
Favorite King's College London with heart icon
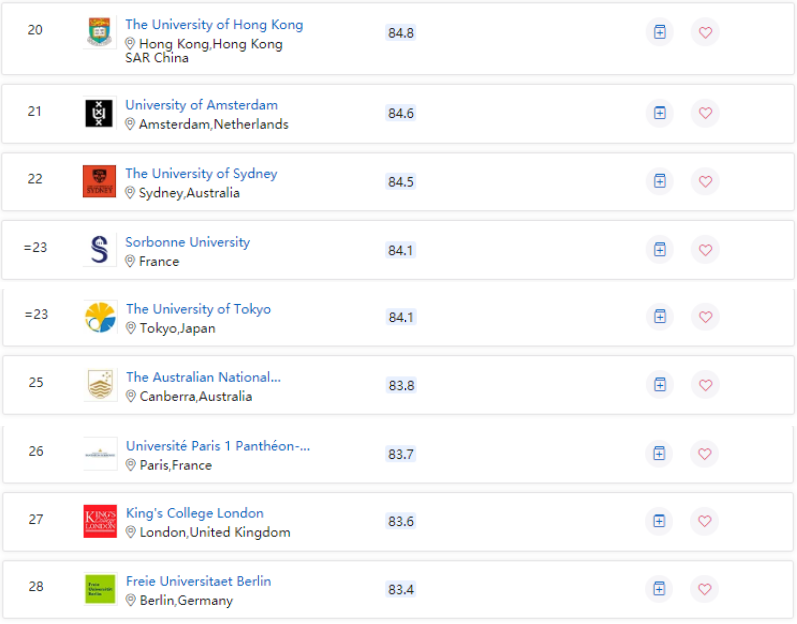(x=705, y=520)
